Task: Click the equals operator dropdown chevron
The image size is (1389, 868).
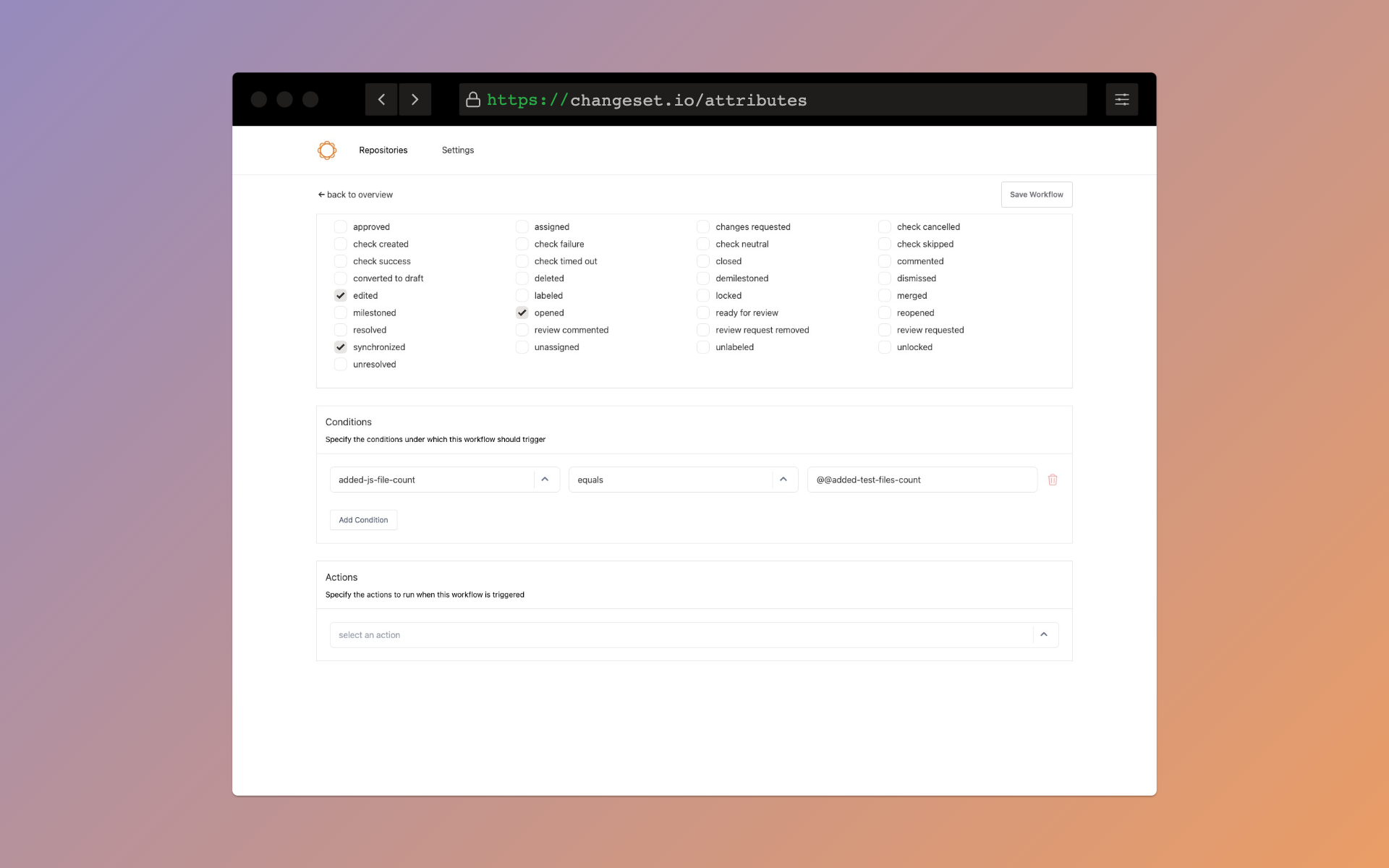Action: (x=784, y=479)
